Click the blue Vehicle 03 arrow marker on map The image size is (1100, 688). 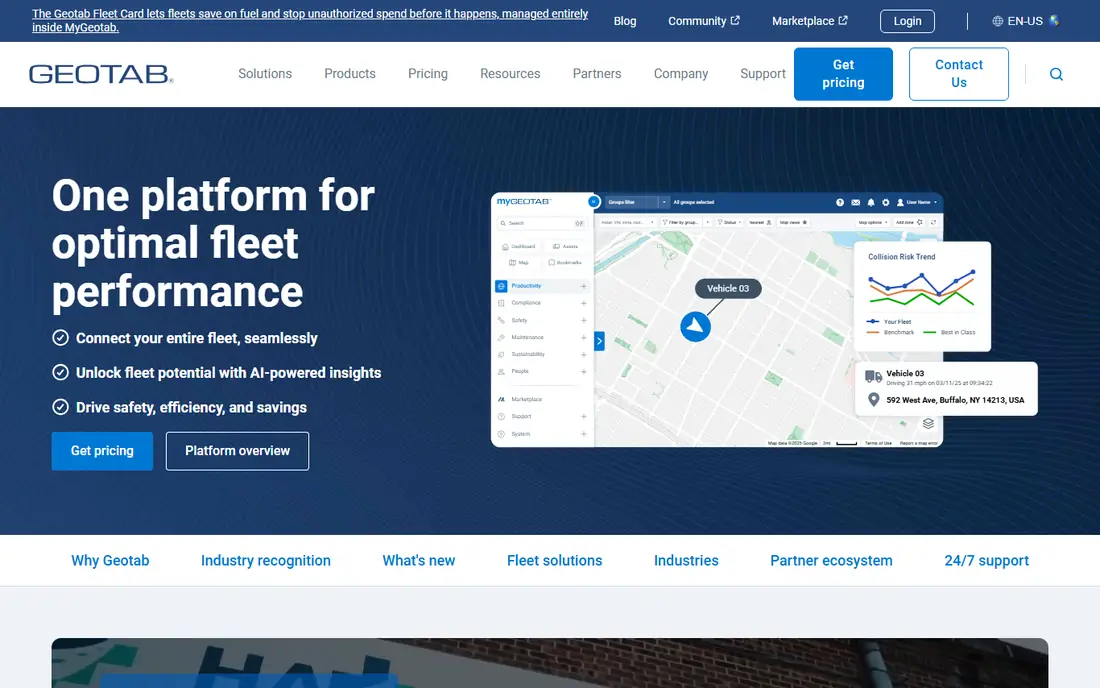click(x=695, y=327)
